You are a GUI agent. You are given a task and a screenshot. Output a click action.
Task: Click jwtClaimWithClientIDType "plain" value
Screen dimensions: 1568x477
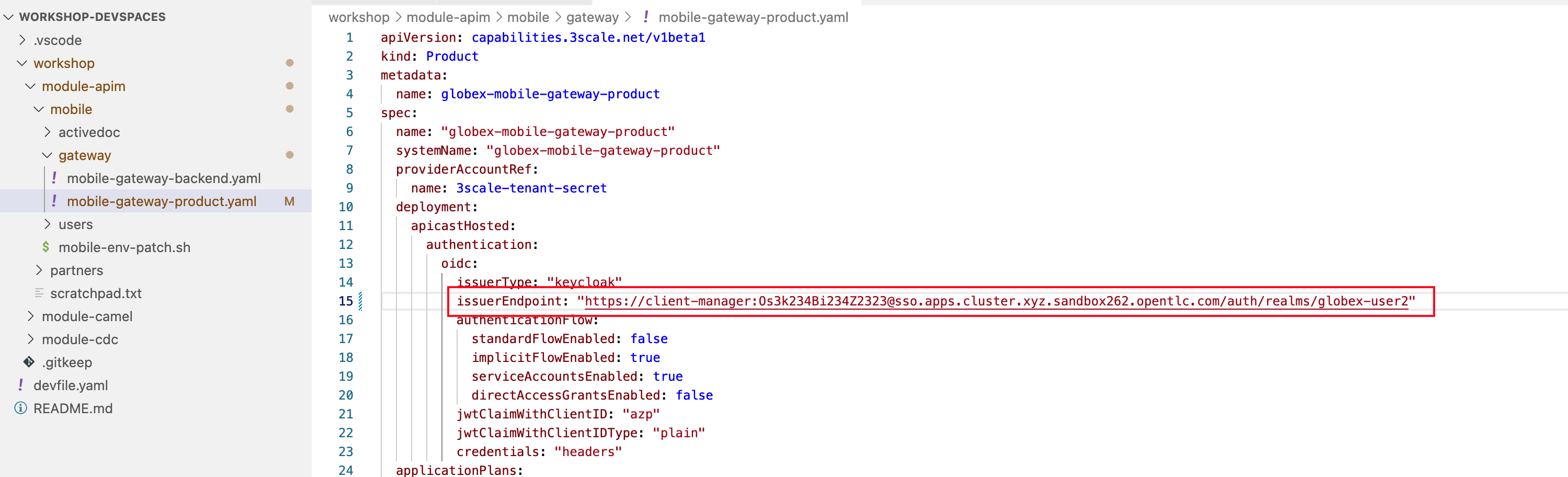click(679, 433)
